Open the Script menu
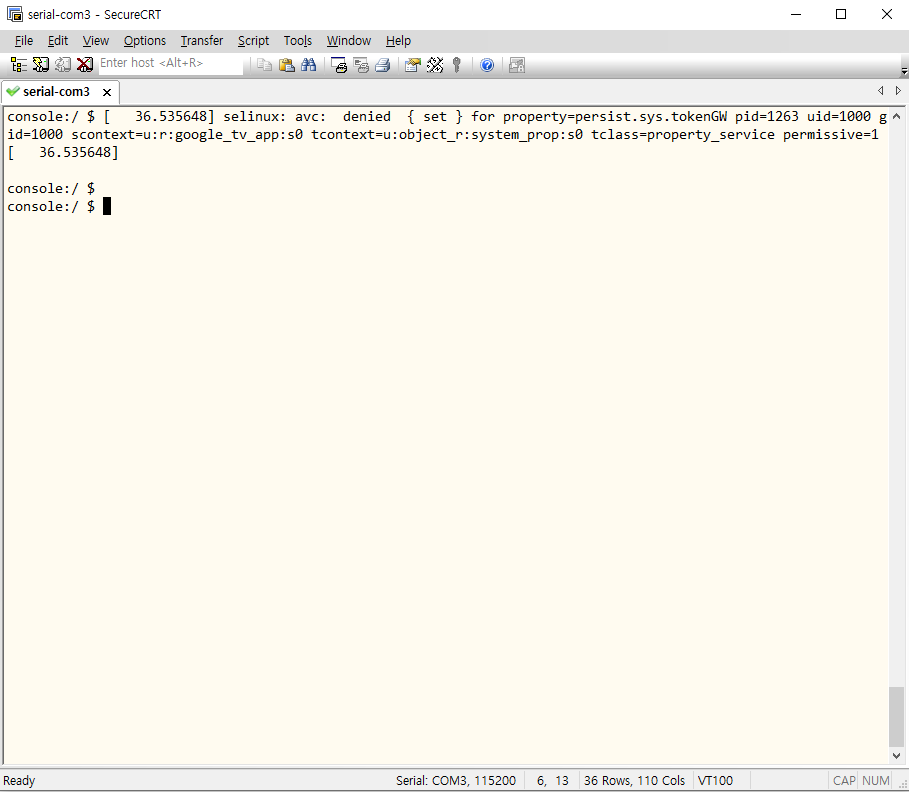This screenshot has width=909, height=792. pos(253,41)
